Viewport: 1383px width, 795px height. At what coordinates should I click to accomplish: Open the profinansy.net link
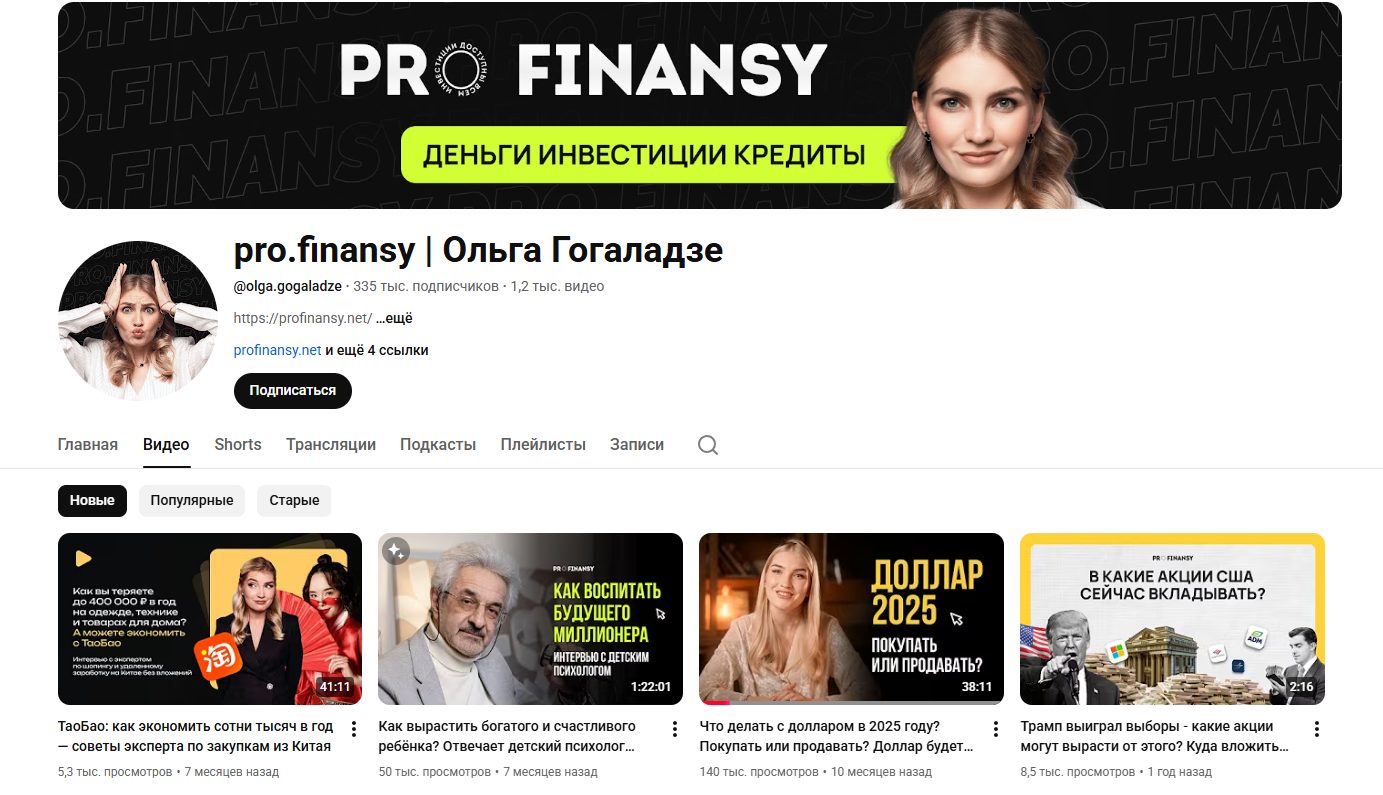tap(277, 350)
